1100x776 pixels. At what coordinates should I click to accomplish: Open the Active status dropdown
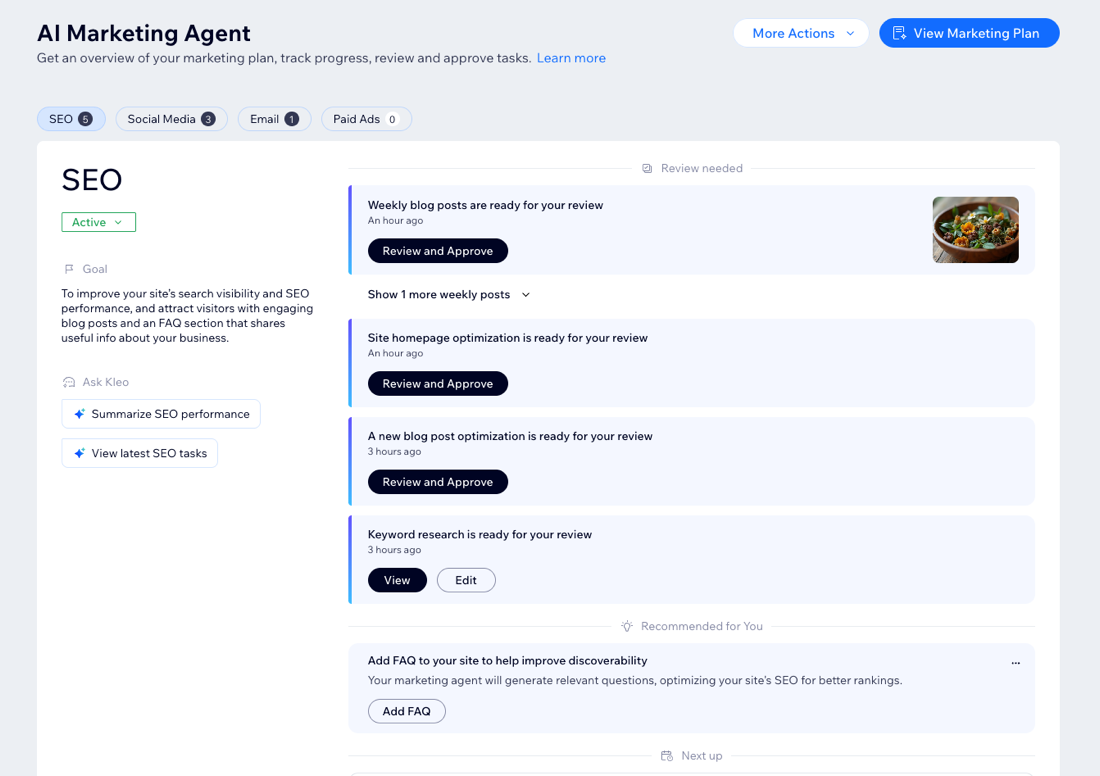coord(98,221)
